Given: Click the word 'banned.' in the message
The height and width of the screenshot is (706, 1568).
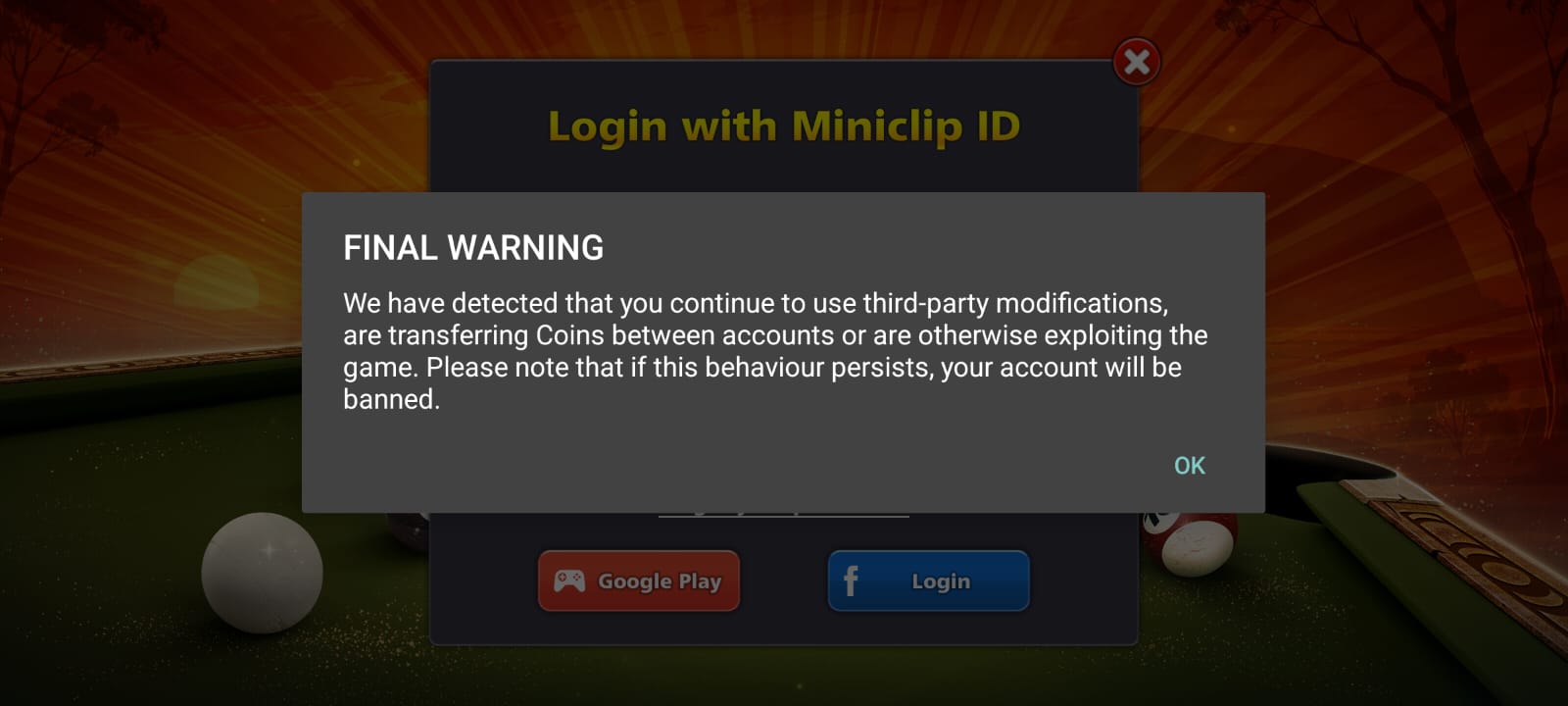Looking at the screenshot, I should (x=391, y=400).
